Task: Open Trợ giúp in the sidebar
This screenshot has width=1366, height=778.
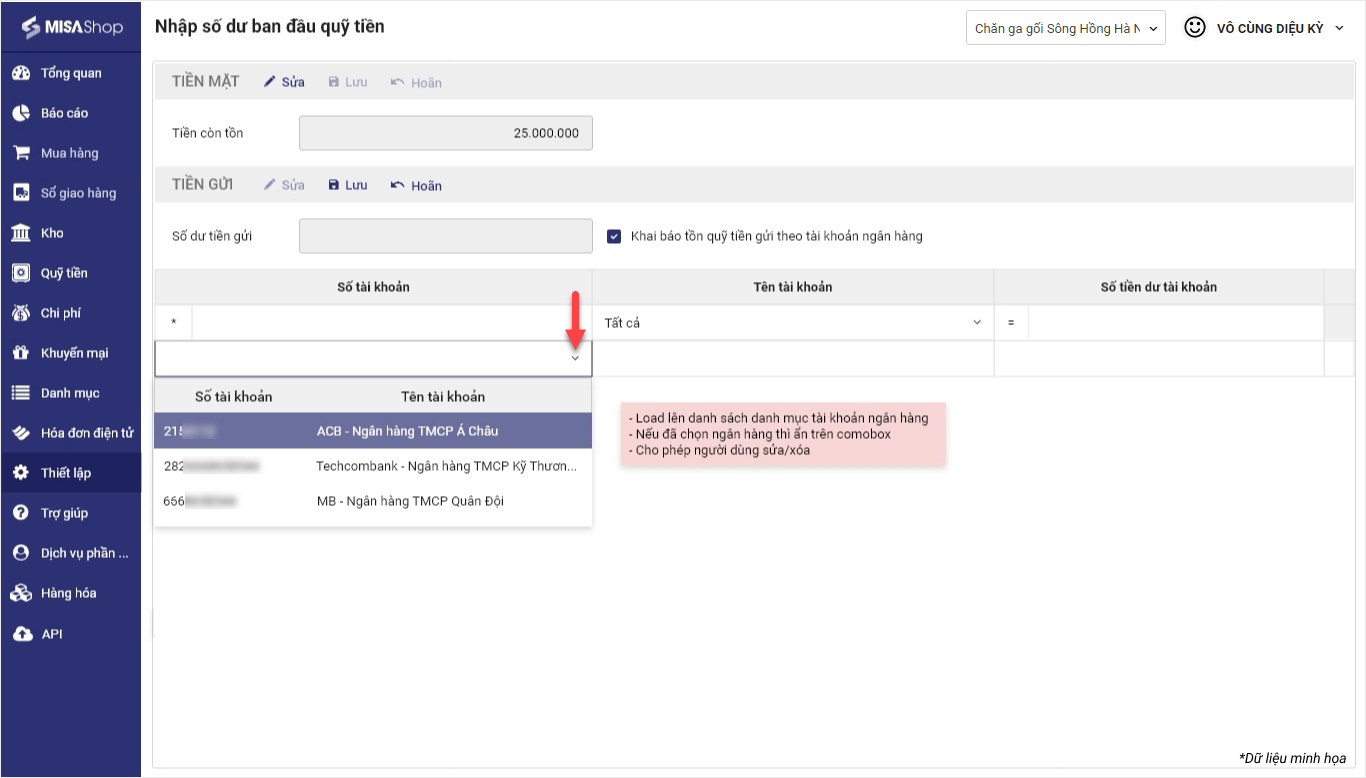Action: click(x=71, y=513)
